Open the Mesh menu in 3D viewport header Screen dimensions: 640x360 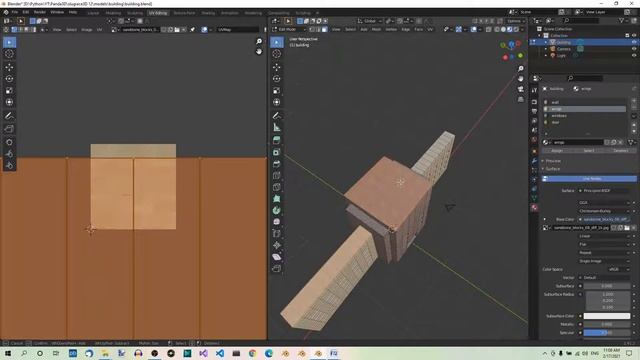[x=376, y=29]
